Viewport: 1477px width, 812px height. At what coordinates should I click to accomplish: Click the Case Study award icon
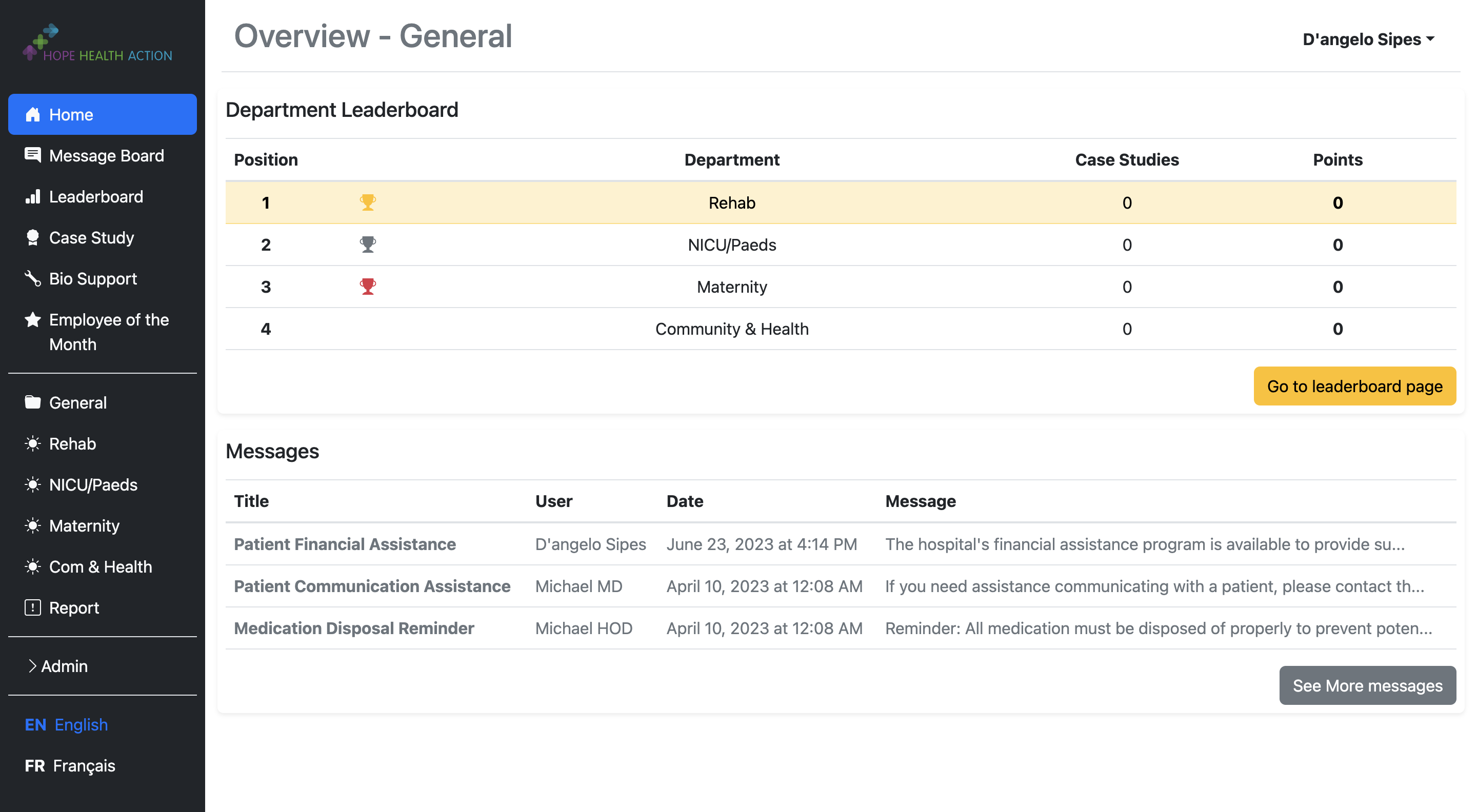pos(33,237)
